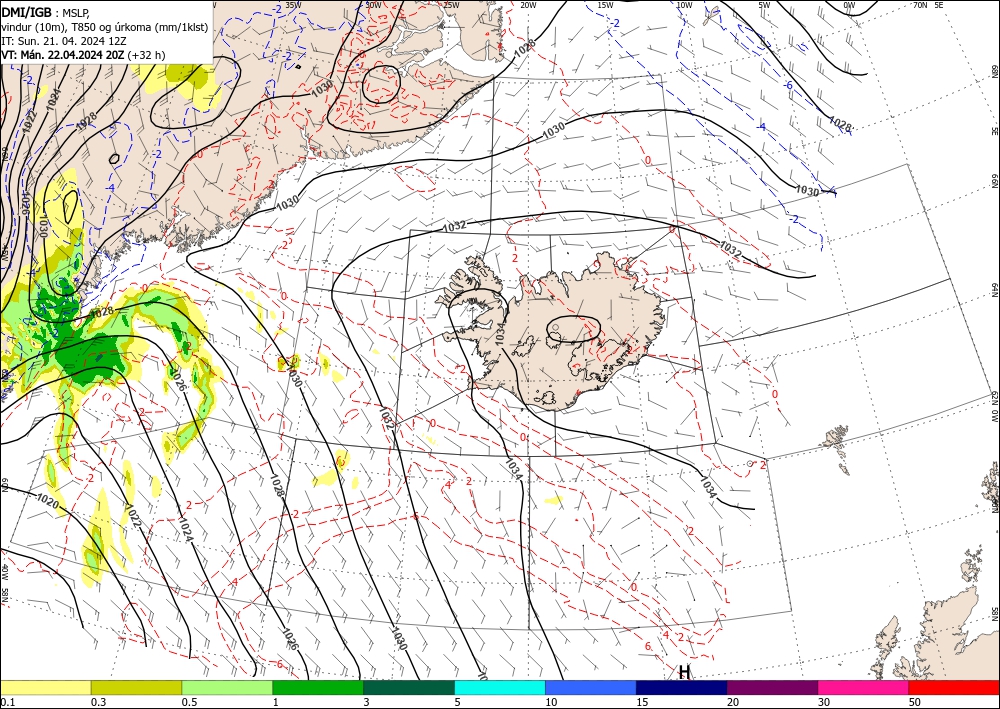The height and width of the screenshot is (709, 1000).
Task: Click the legend value "10"
Action: (x=551, y=702)
